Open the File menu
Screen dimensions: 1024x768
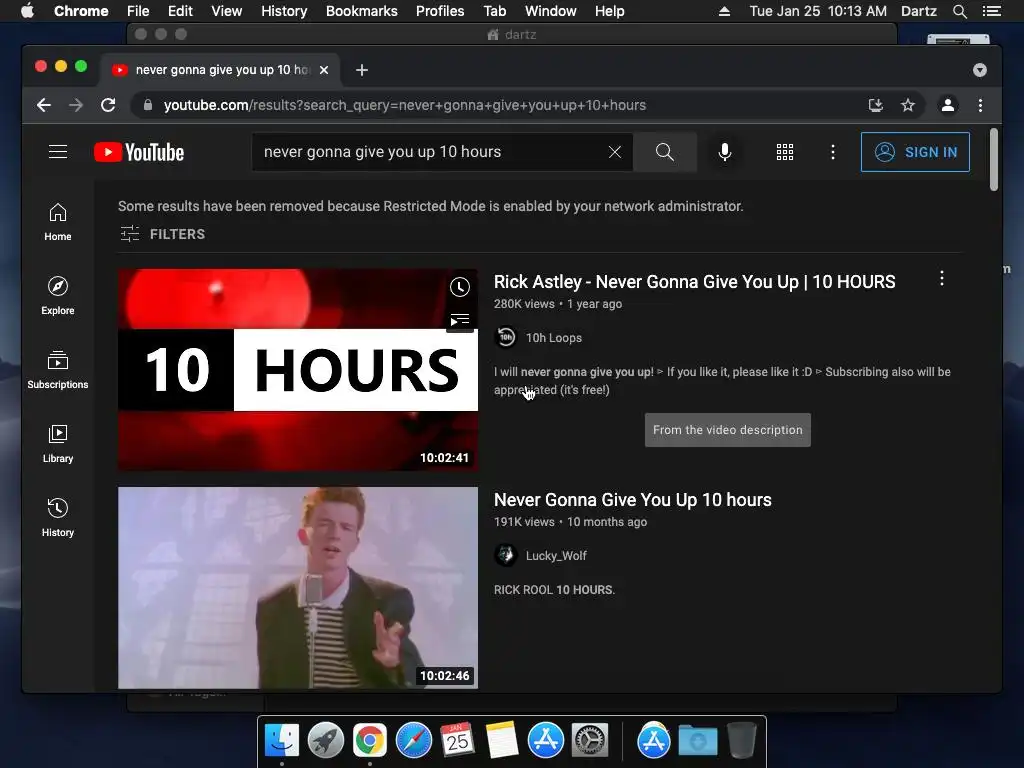tap(138, 11)
